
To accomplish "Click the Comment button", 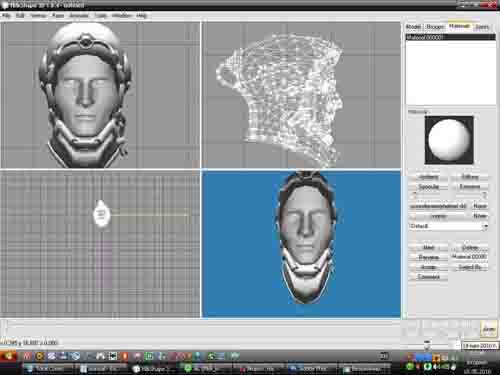I will click(x=429, y=277).
